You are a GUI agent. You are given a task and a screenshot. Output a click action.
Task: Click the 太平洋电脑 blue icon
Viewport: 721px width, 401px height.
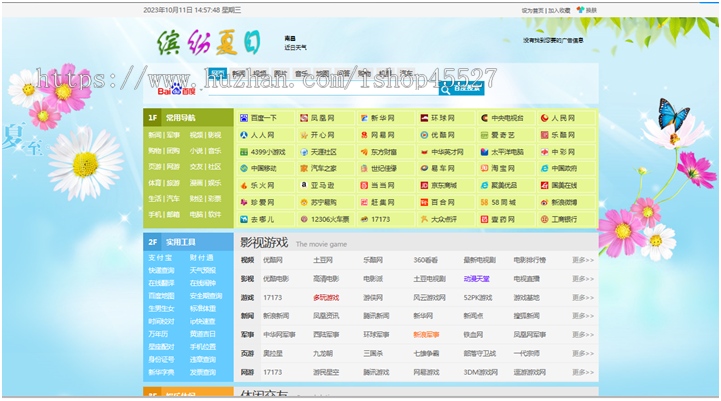click(484, 152)
